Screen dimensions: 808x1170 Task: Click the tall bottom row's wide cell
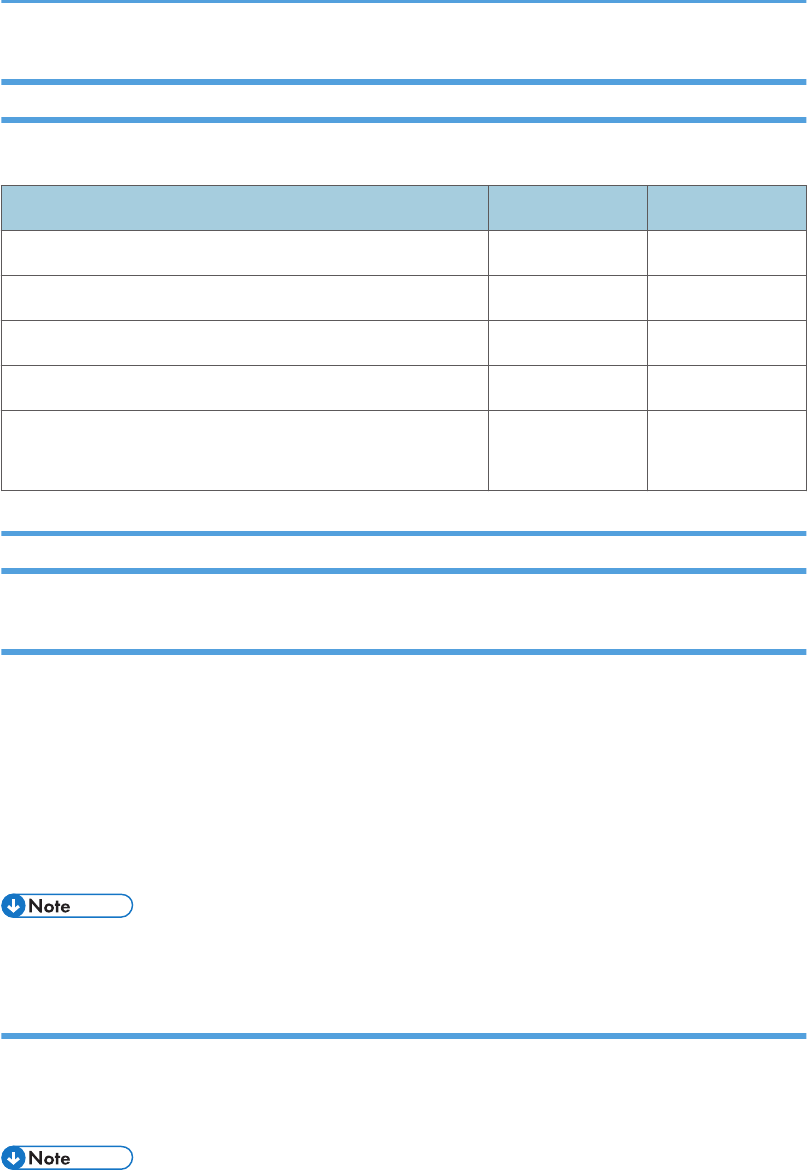(x=245, y=450)
